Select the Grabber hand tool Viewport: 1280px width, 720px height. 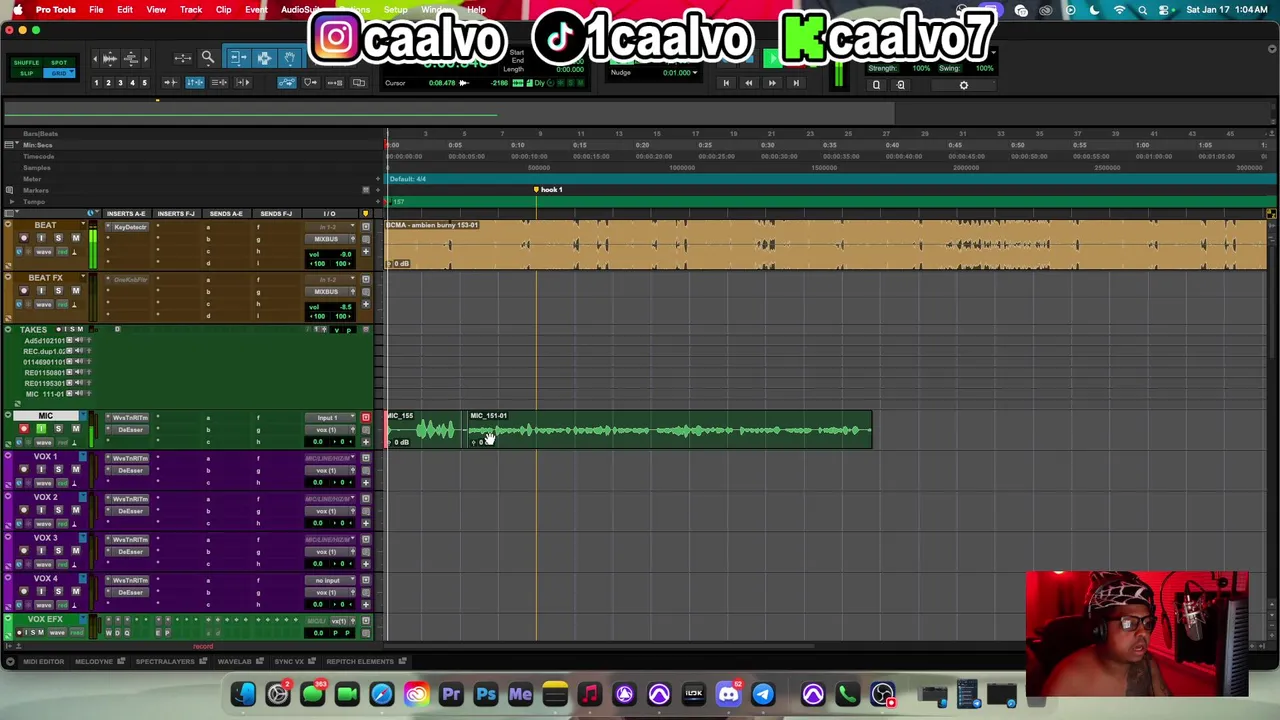click(290, 58)
